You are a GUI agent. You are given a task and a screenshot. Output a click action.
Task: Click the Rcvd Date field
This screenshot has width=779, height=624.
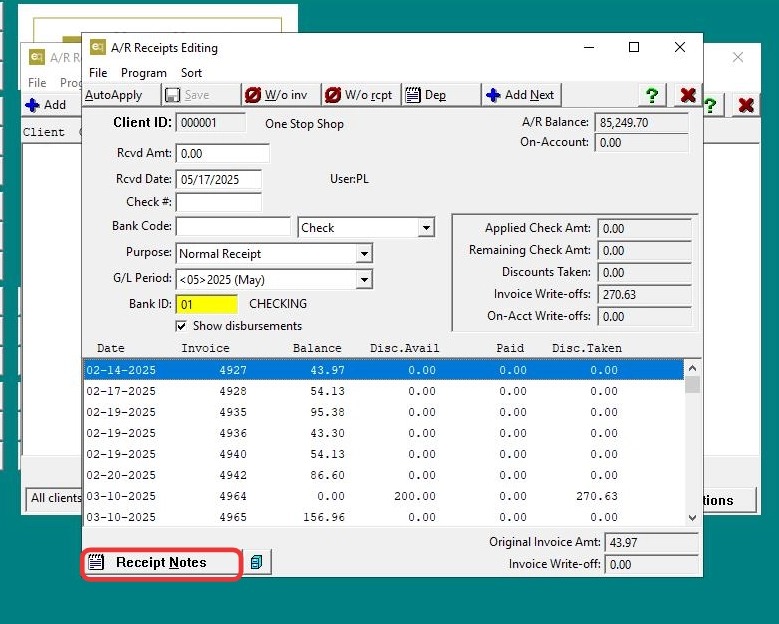[x=219, y=179]
